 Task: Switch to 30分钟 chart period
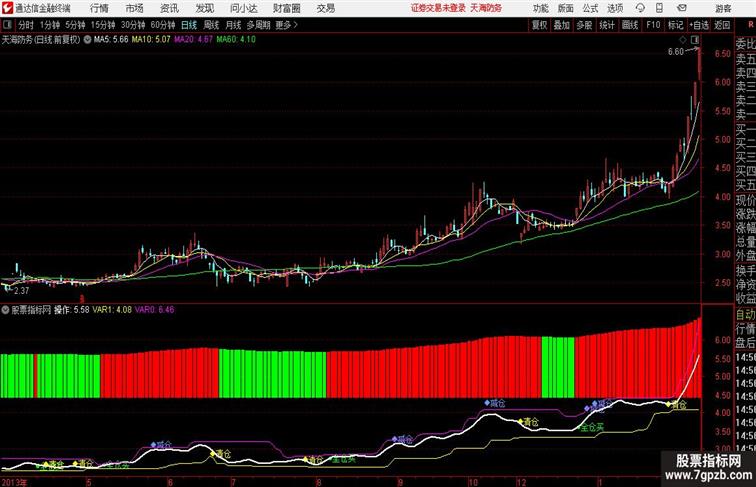tap(133, 25)
